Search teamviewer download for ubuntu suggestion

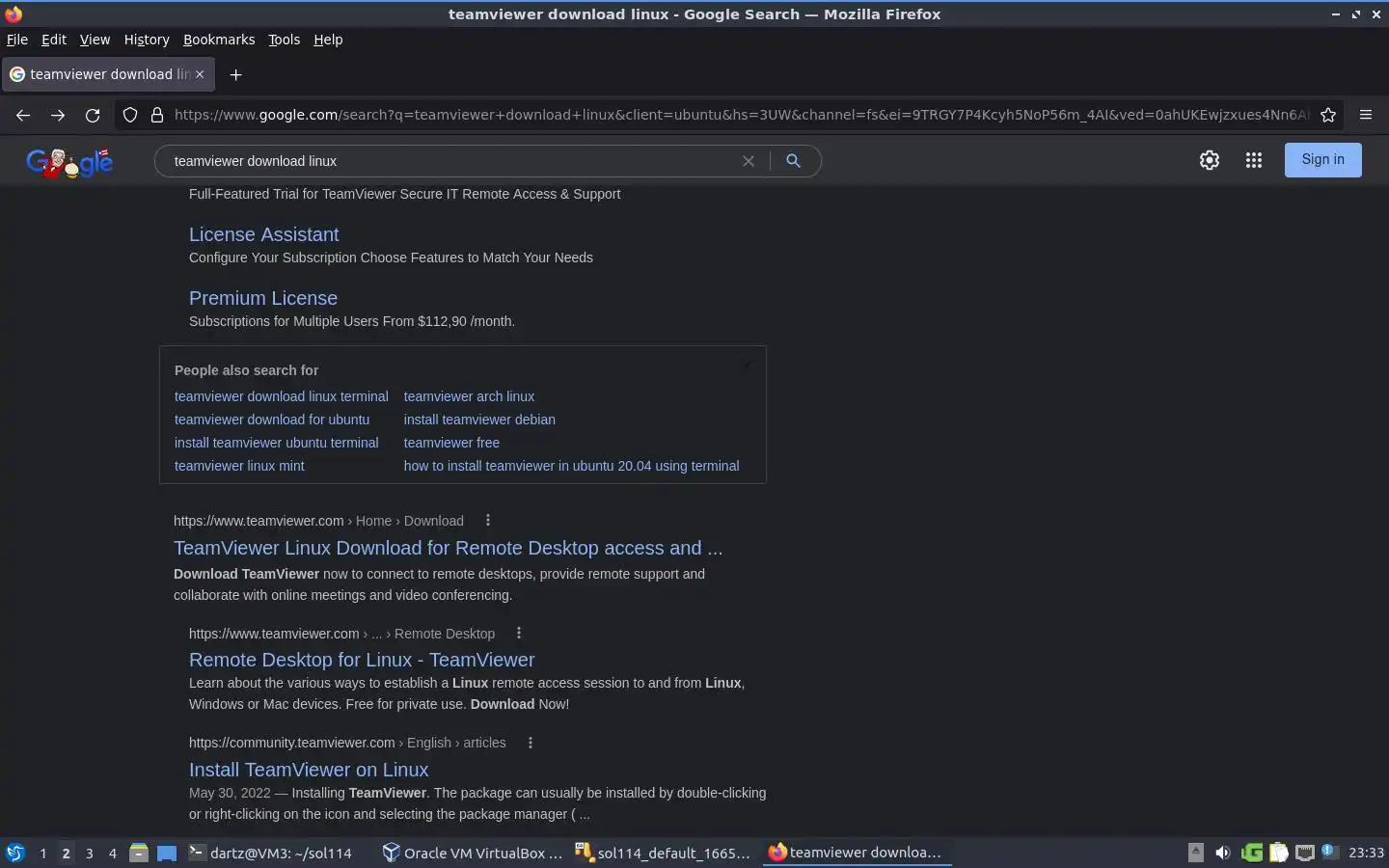272,420
